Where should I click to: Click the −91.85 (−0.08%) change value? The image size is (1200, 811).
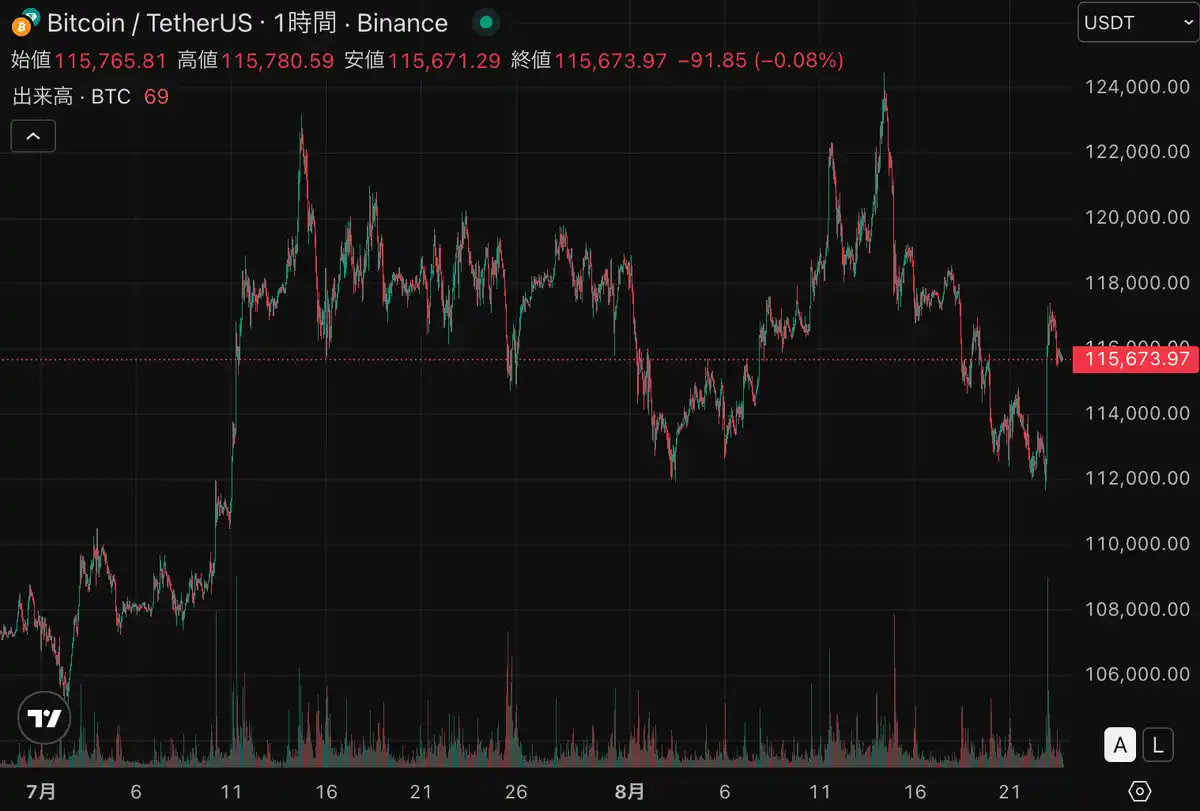coord(761,60)
